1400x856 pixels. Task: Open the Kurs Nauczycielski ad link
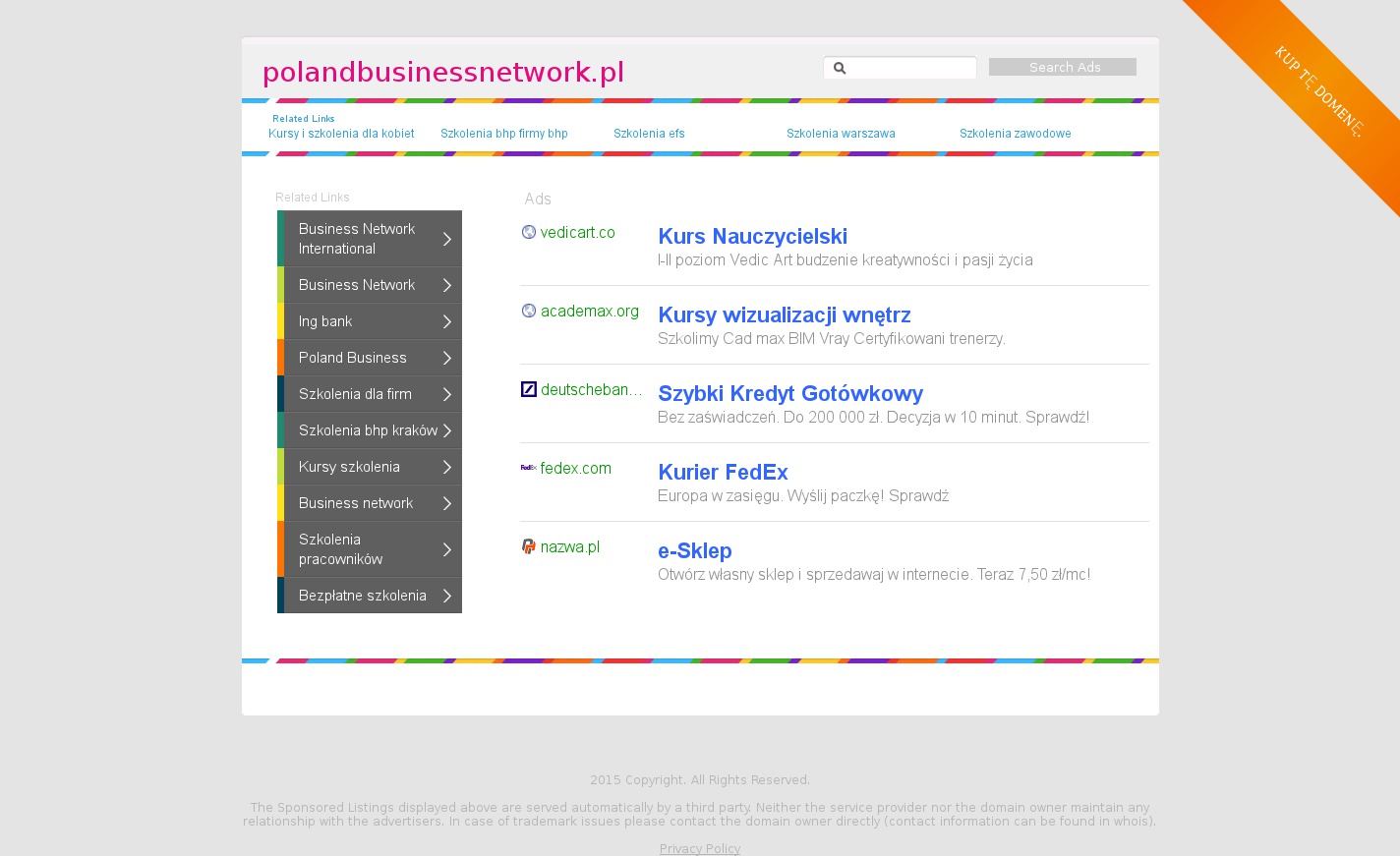[752, 237]
